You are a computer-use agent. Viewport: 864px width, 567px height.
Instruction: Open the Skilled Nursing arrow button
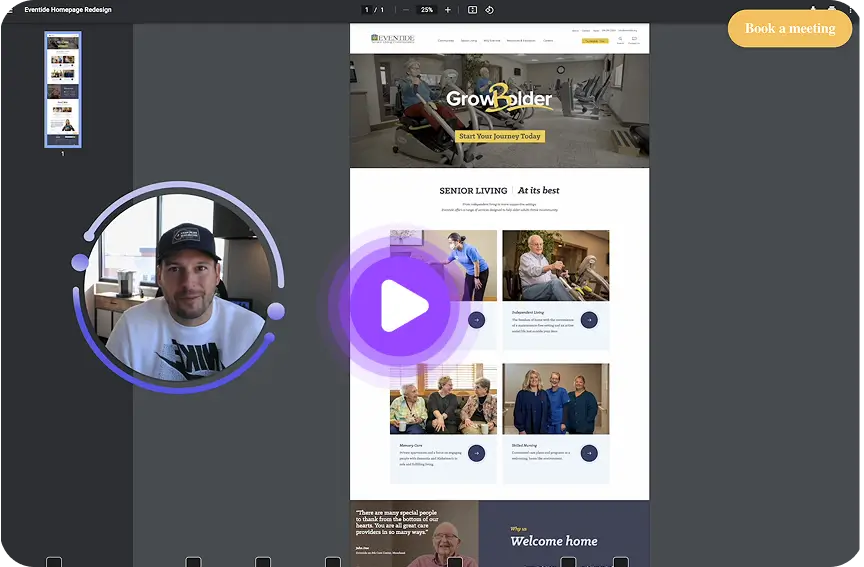[589, 453]
